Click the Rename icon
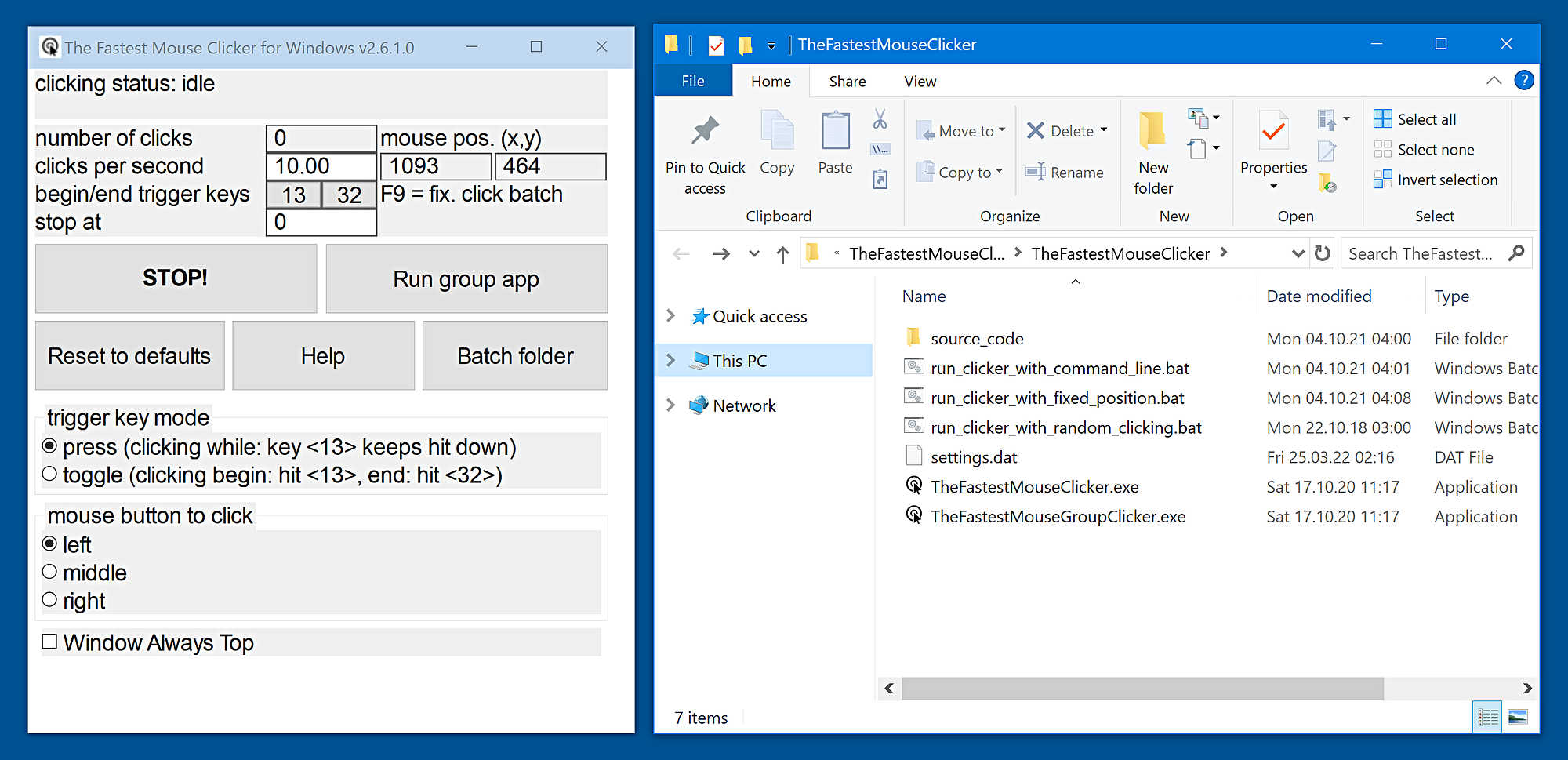The image size is (1568, 760). tap(1036, 172)
